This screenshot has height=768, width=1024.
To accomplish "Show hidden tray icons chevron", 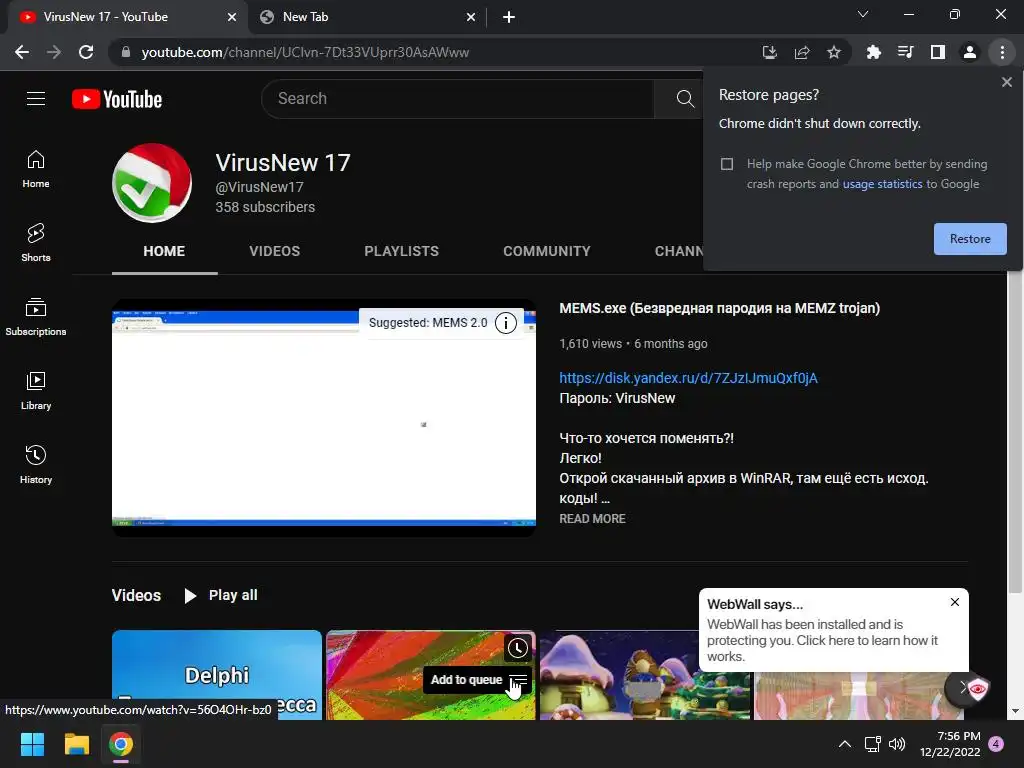I will pos(844,744).
